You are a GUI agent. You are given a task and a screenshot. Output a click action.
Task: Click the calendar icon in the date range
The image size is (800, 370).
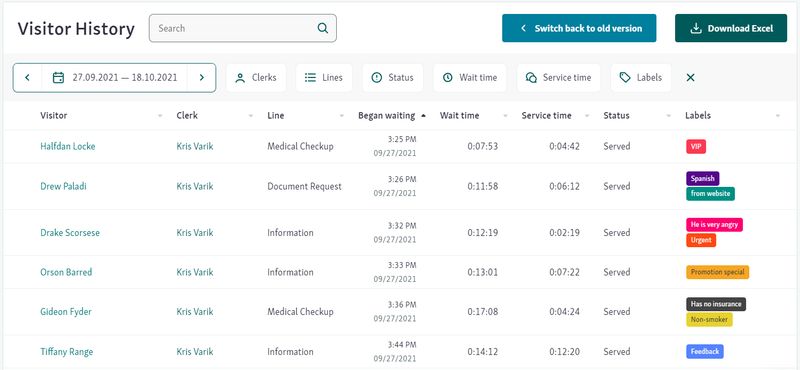[x=59, y=78]
